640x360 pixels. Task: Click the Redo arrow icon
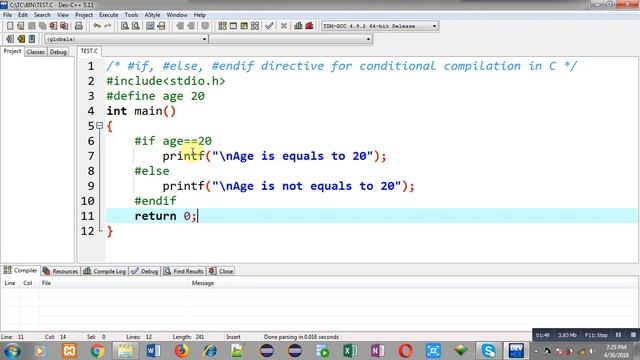[108, 26]
